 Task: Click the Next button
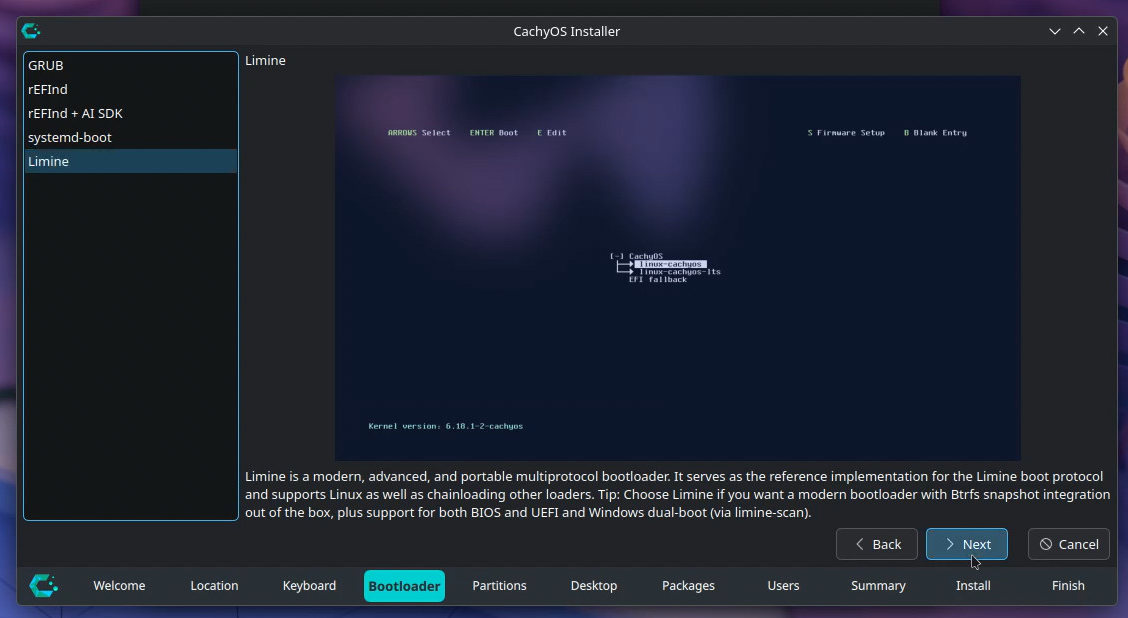tap(967, 544)
